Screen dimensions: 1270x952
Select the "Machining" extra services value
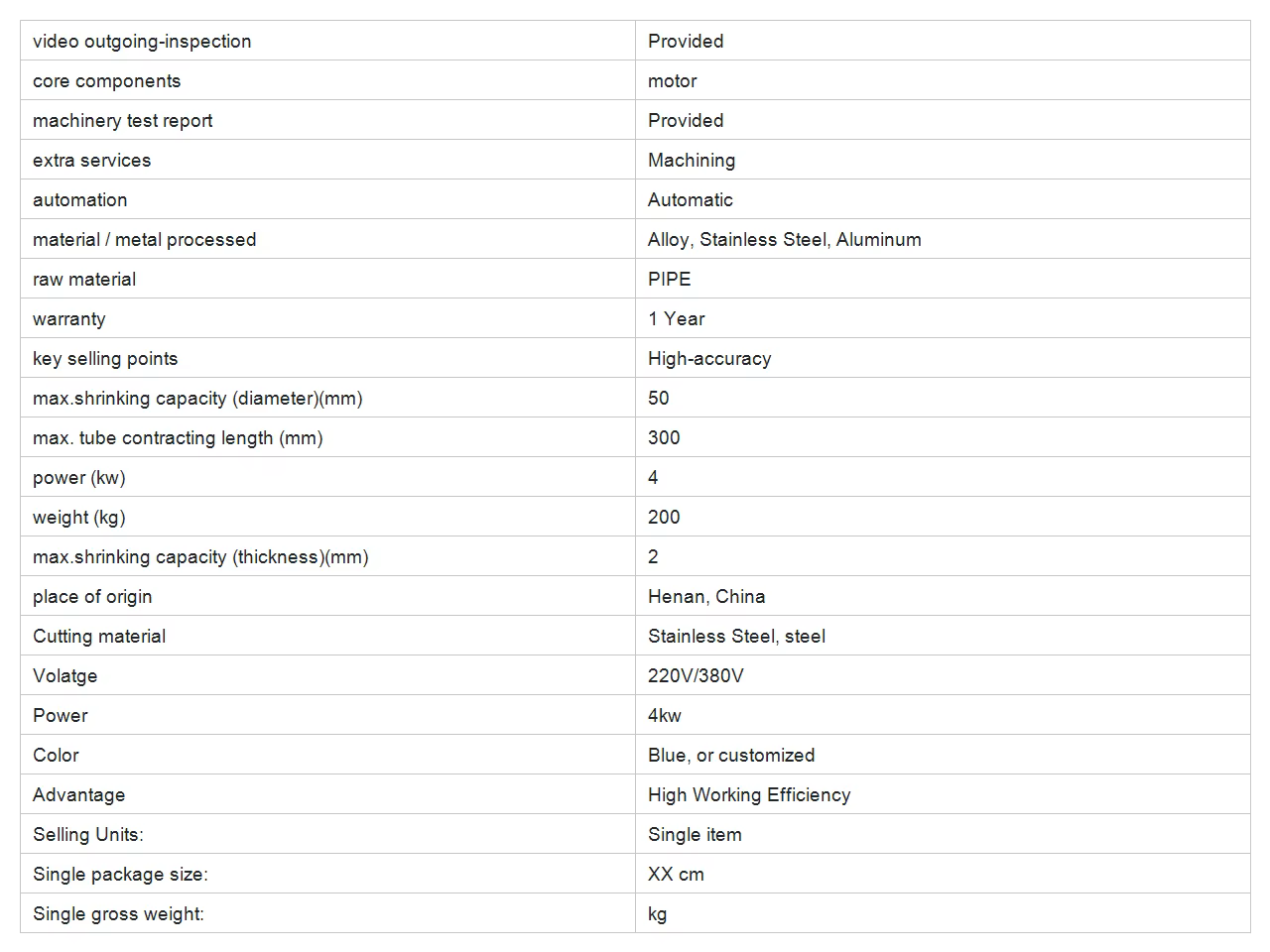click(692, 160)
